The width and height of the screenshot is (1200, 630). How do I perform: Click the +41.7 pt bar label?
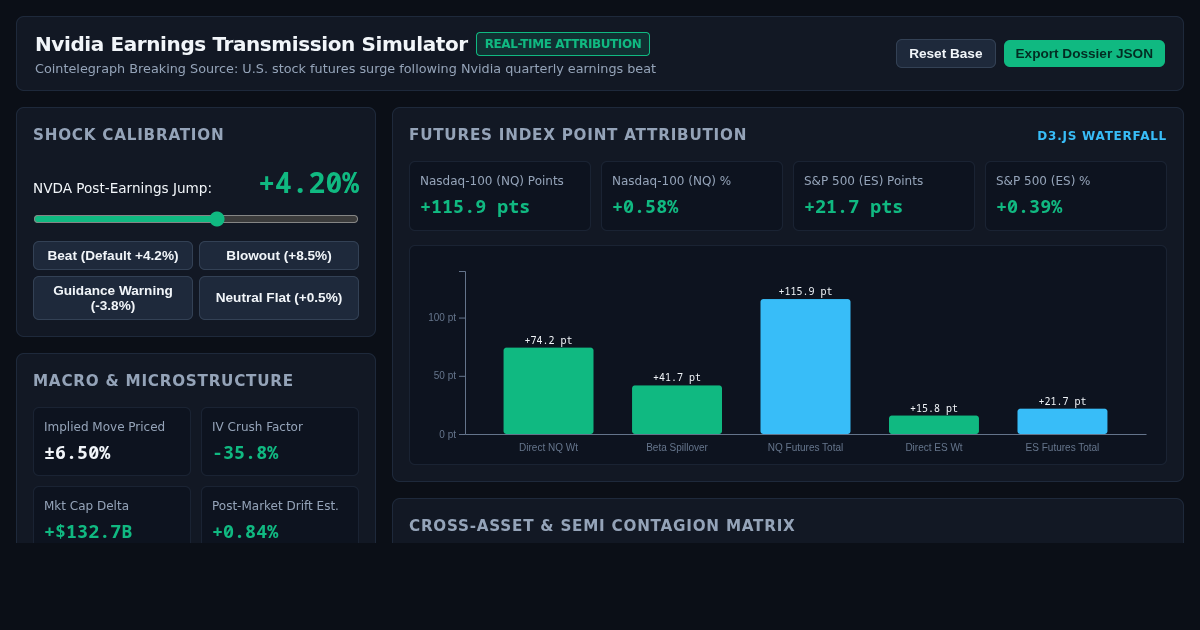677,378
